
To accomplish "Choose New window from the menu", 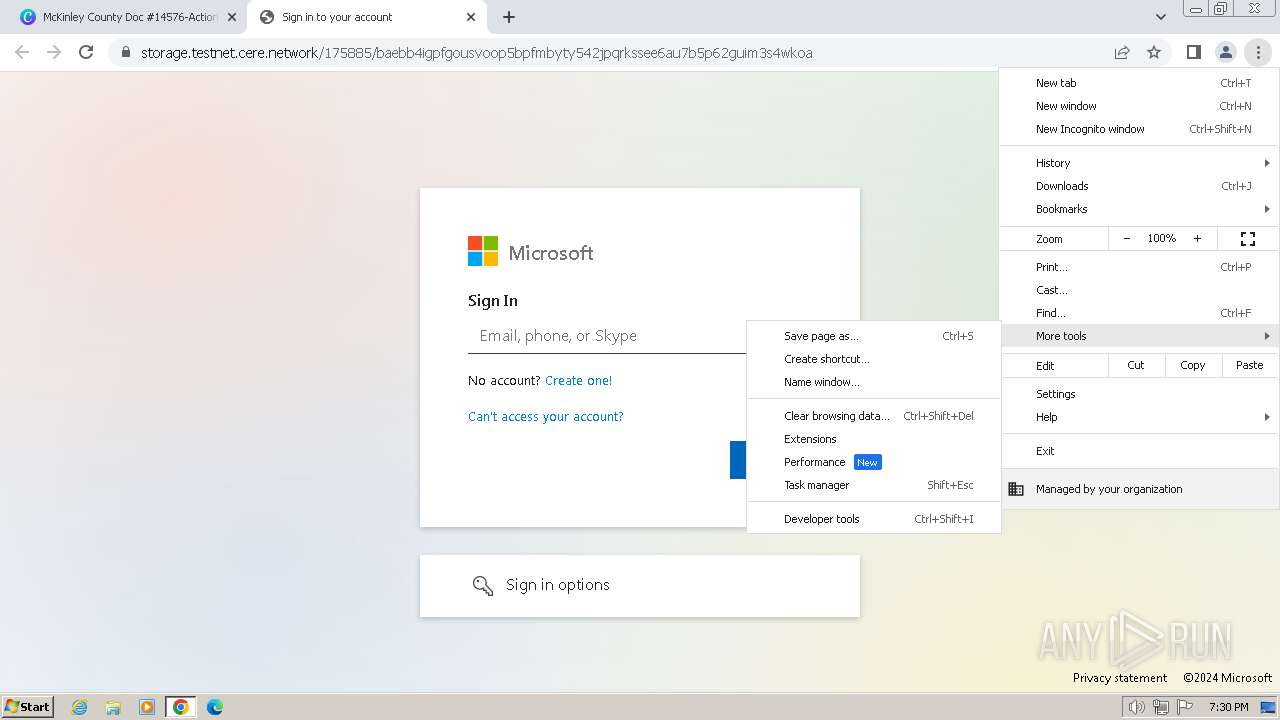I will click(1139, 106).
